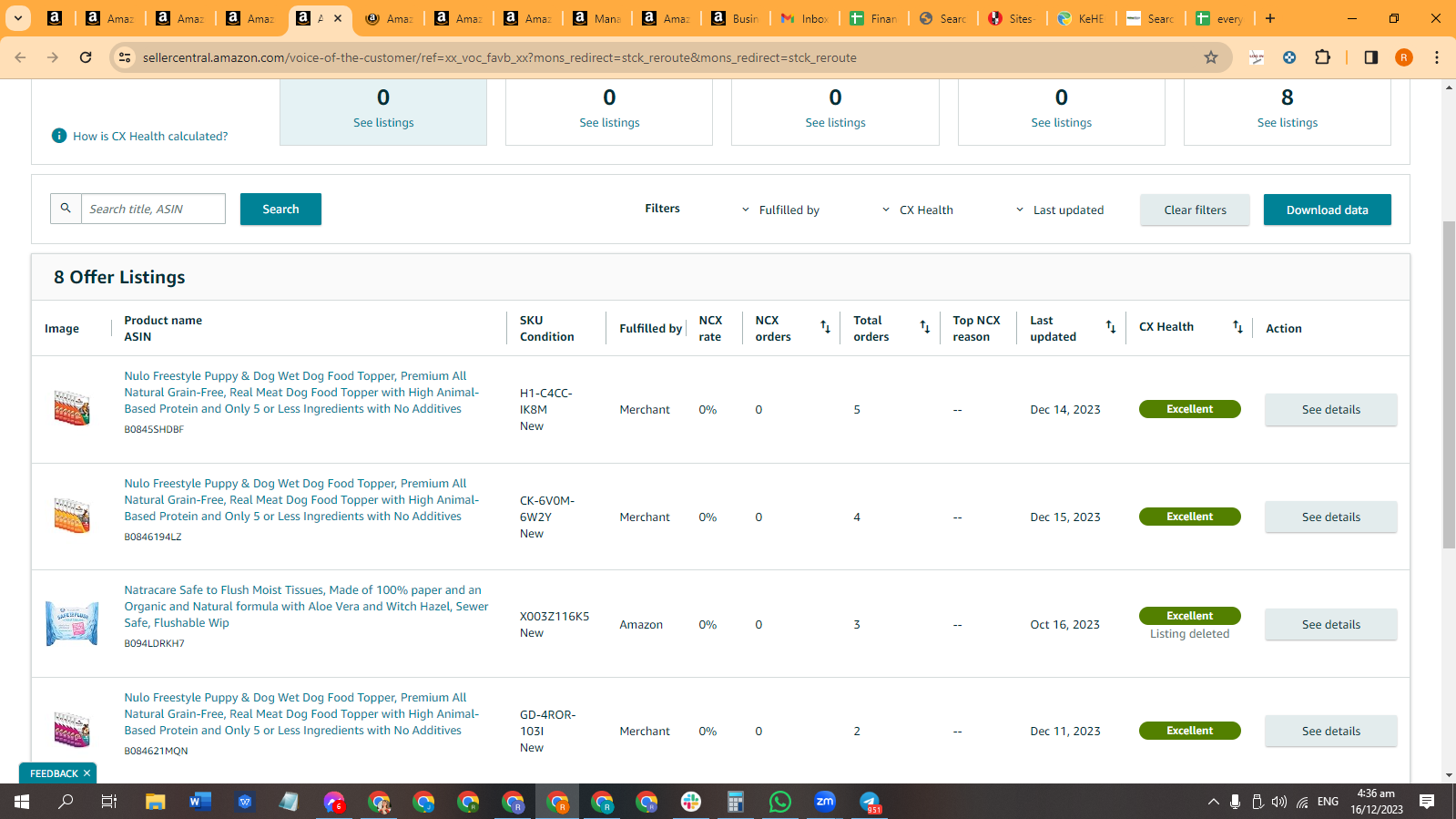The height and width of the screenshot is (819, 1456).
Task: Open Natracare Safe to Flush product link
Action: pyautogui.click(x=306, y=607)
